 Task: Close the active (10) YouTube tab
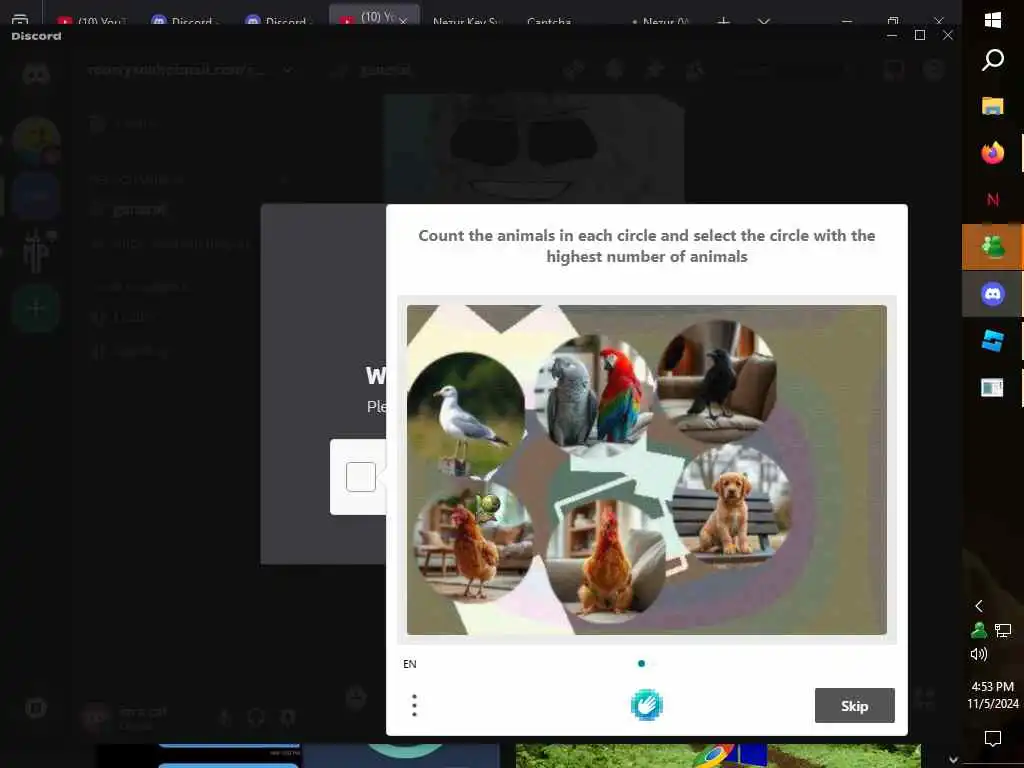point(403,22)
